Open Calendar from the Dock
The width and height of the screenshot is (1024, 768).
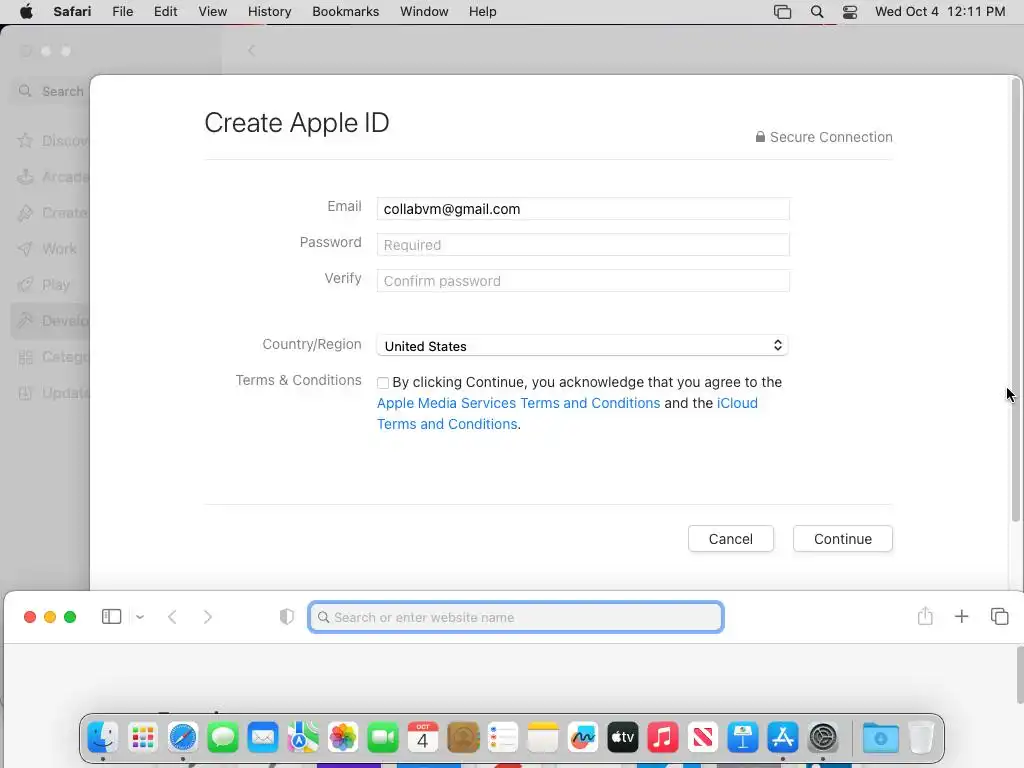tap(423, 738)
